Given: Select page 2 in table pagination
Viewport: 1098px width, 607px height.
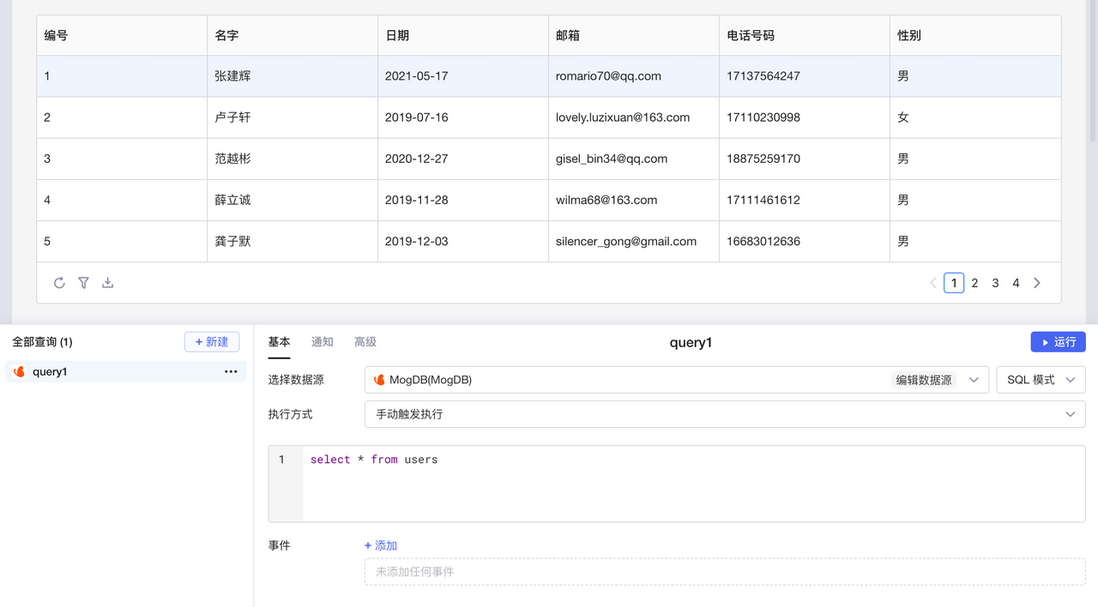Looking at the screenshot, I should (975, 283).
